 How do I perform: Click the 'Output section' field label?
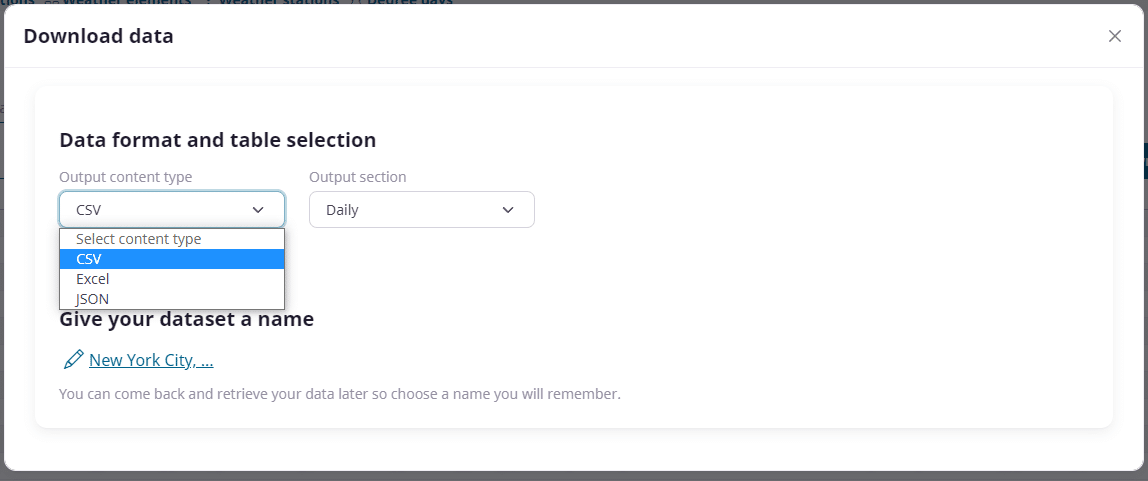(x=357, y=177)
